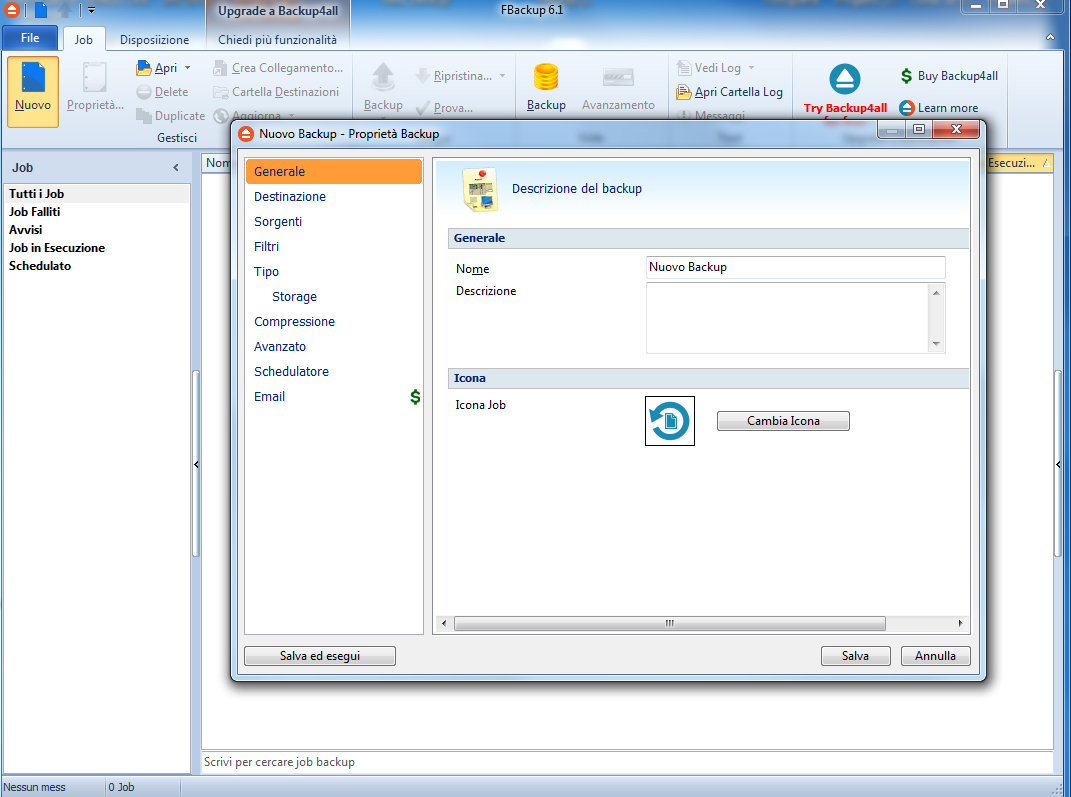The width and height of the screenshot is (1071, 797).
Task: Click the job icon preview image
Action: tap(669, 421)
